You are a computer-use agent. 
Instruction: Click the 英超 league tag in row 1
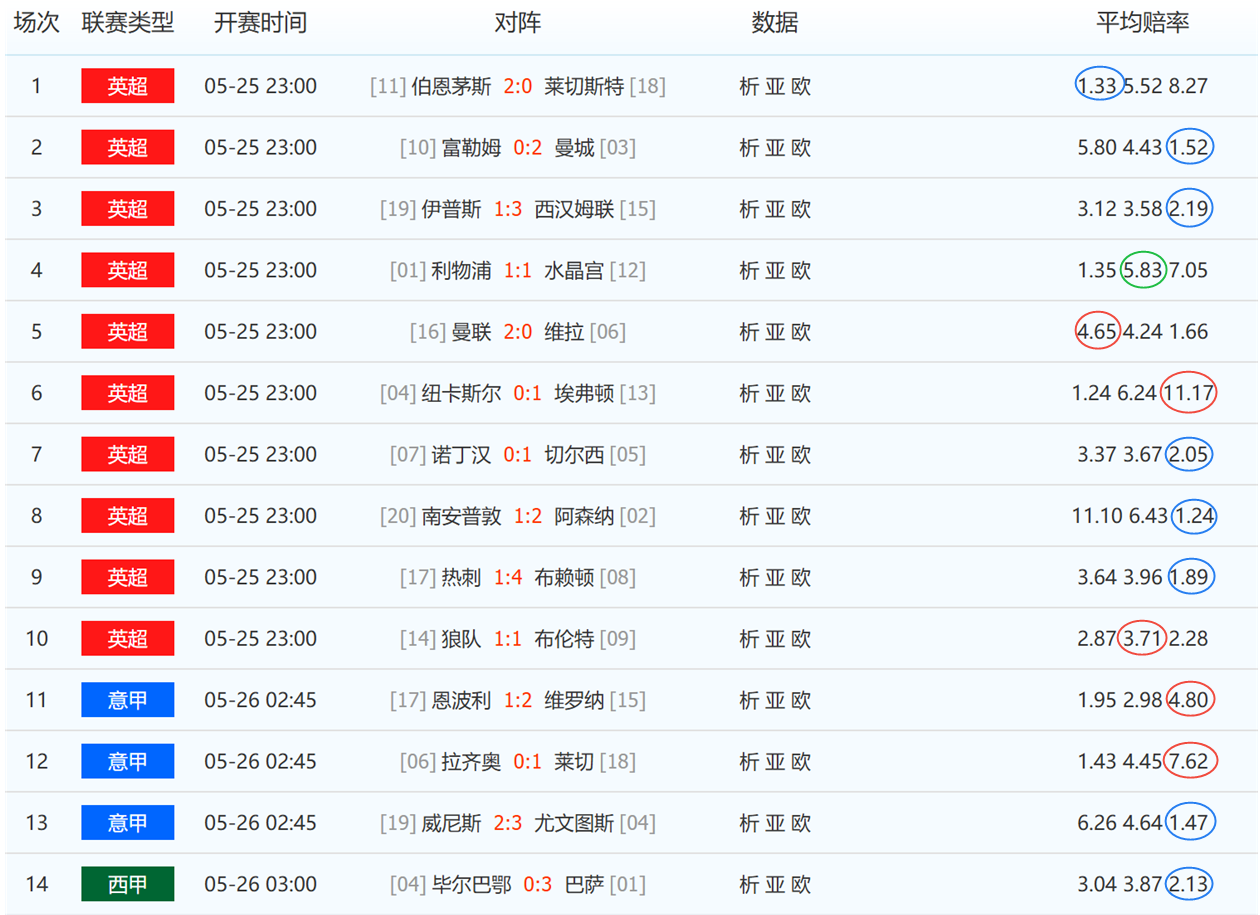pyautogui.click(x=128, y=86)
